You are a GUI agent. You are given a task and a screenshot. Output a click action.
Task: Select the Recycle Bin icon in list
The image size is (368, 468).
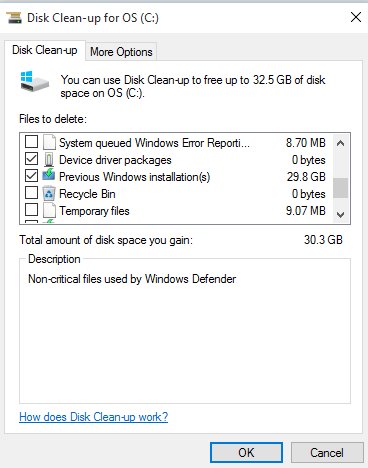coord(49,193)
